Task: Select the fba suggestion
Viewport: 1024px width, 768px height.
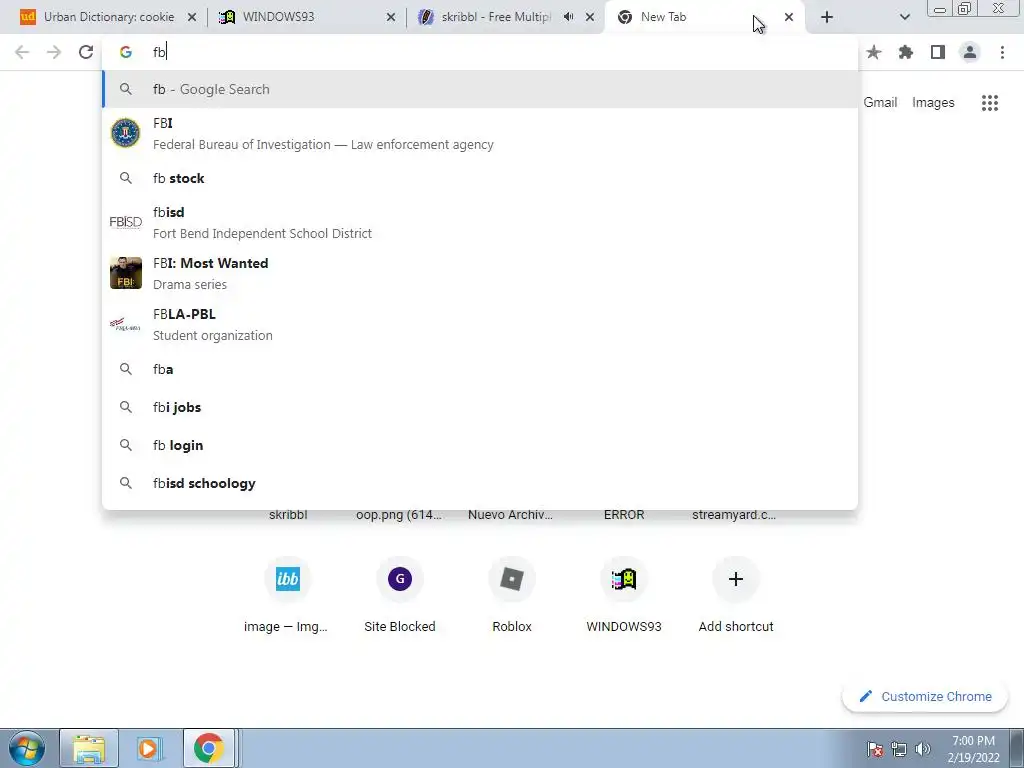Action: (480, 369)
